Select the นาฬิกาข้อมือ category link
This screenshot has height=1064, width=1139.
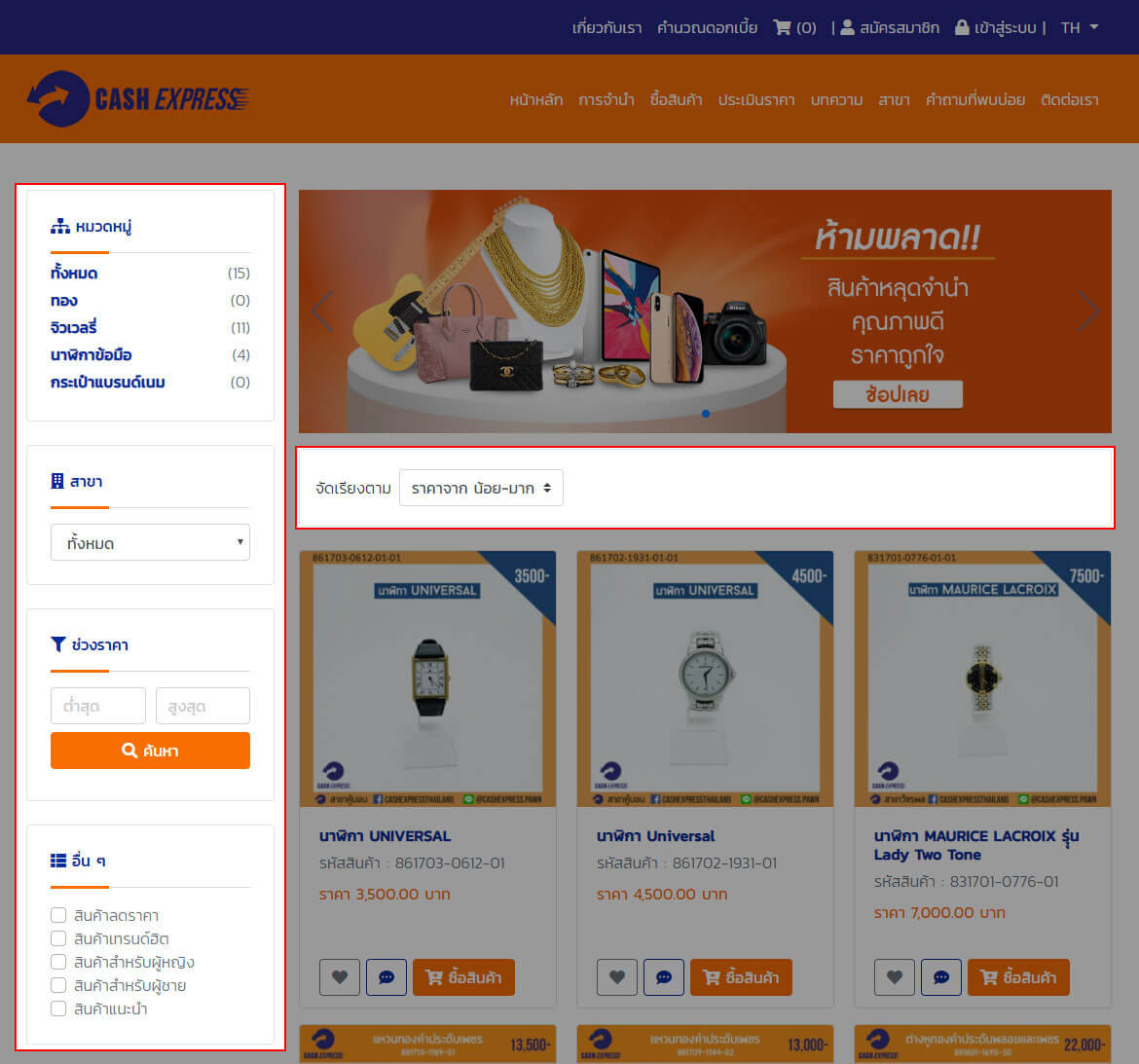pos(91,354)
